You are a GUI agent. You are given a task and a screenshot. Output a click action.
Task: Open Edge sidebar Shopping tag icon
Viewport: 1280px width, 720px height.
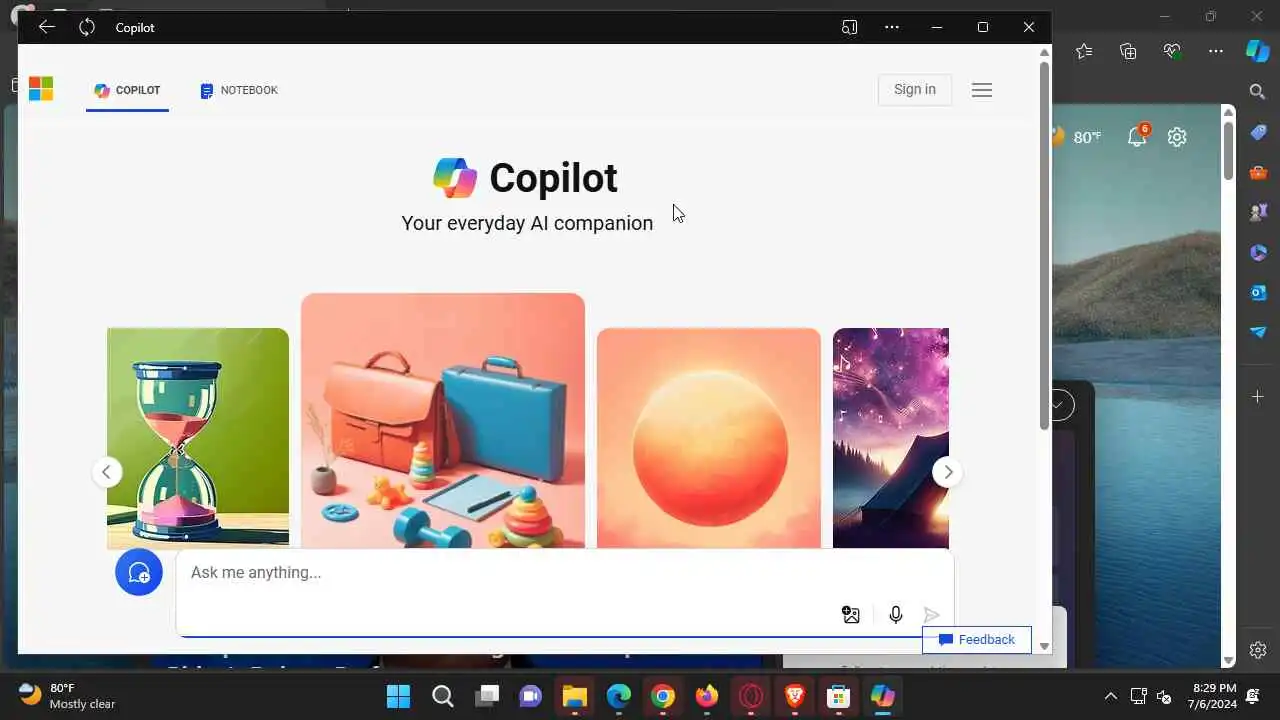pyautogui.click(x=1258, y=132)
